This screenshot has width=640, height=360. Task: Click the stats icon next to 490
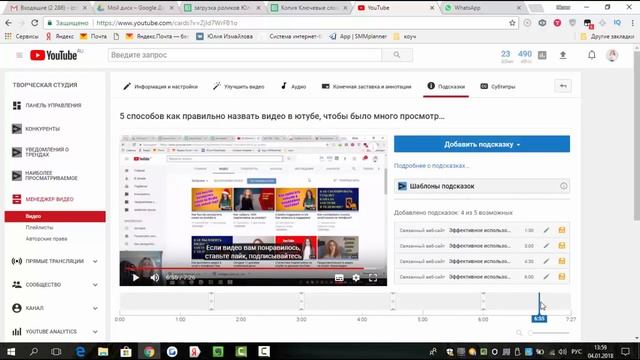point(542,55)
